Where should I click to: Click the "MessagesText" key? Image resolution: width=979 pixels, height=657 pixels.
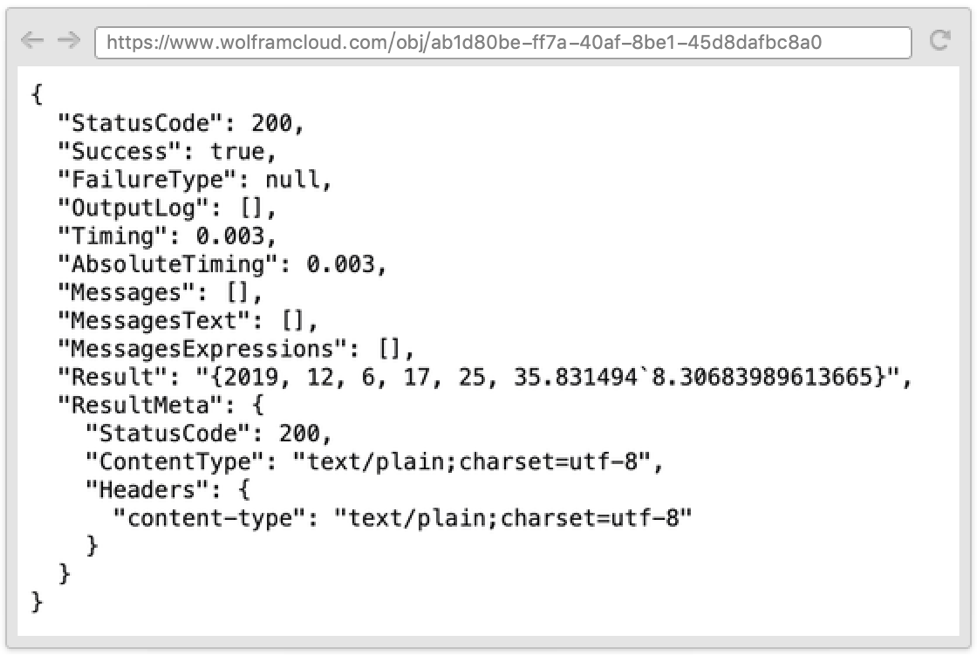tap(153, 320)
